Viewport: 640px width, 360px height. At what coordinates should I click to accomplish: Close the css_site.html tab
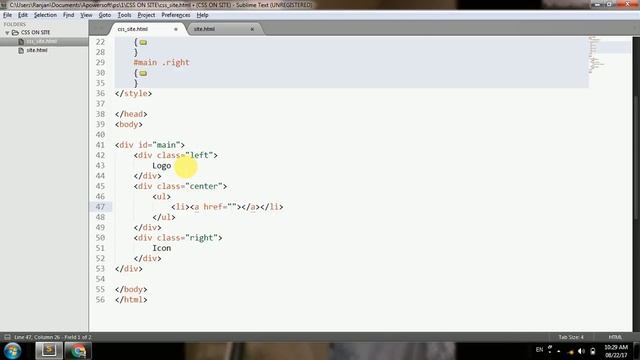click(x=176, y=29)
